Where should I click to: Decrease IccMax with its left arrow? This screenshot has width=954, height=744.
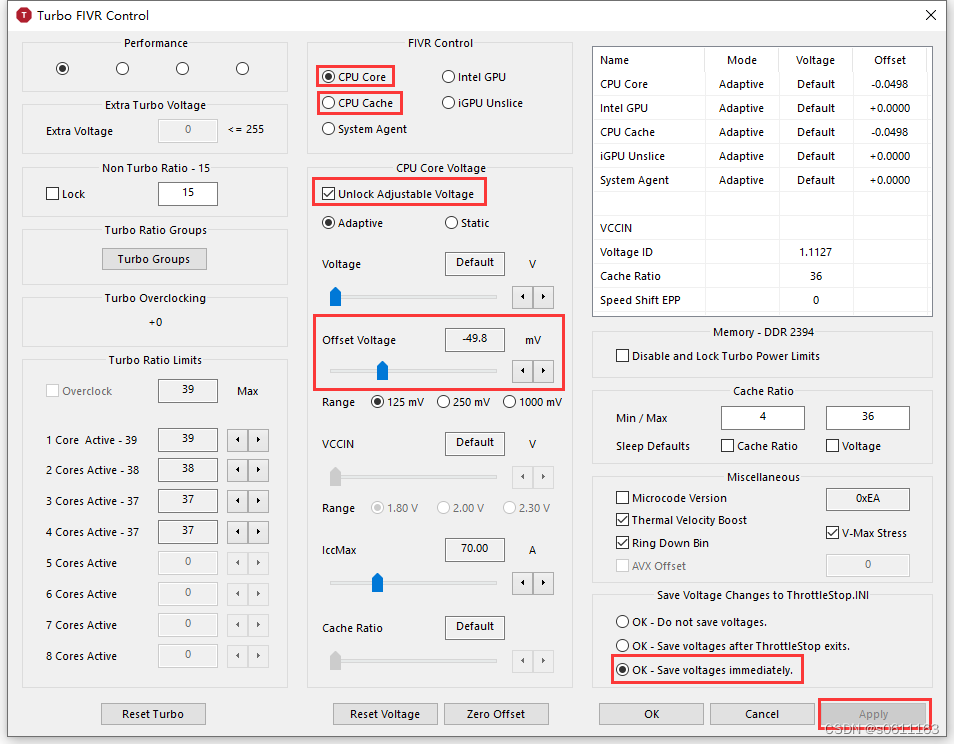pyautogui.click(x=523, y=583)
